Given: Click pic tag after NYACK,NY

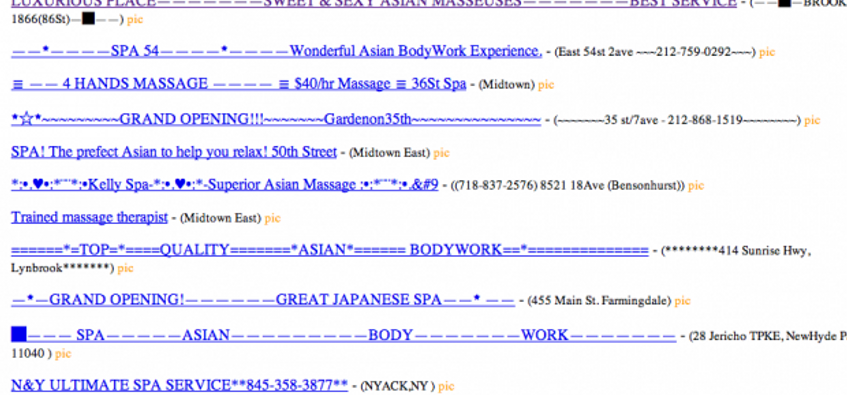Looking at the screenshot, I should tap(446, 386).
